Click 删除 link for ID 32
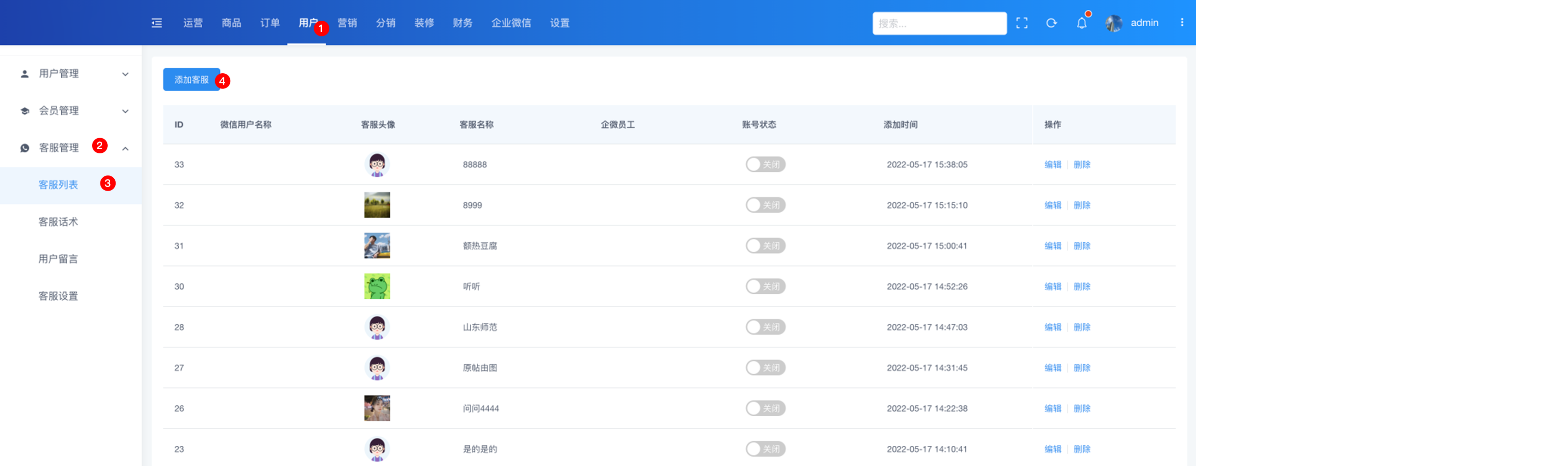The height and width of the screenshot is (466, 1568). point(1082,205)
